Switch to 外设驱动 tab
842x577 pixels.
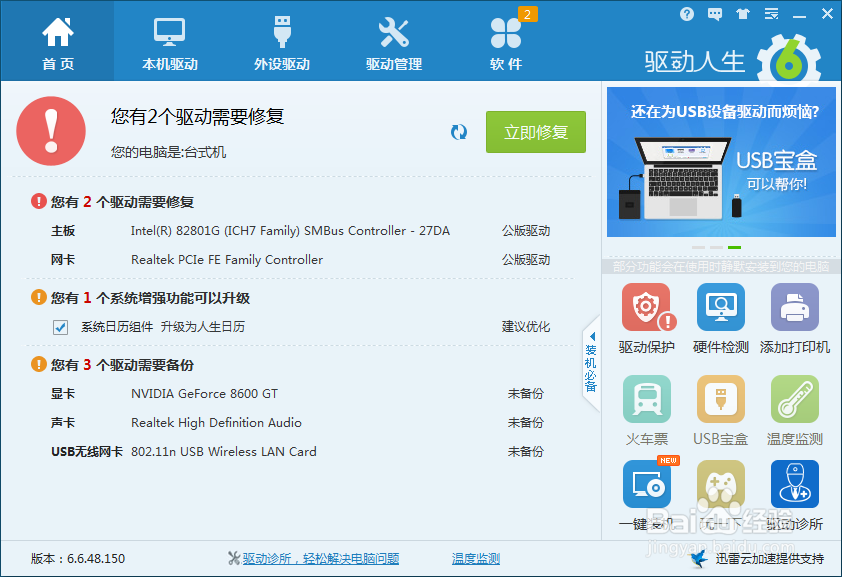pos(281,42)
